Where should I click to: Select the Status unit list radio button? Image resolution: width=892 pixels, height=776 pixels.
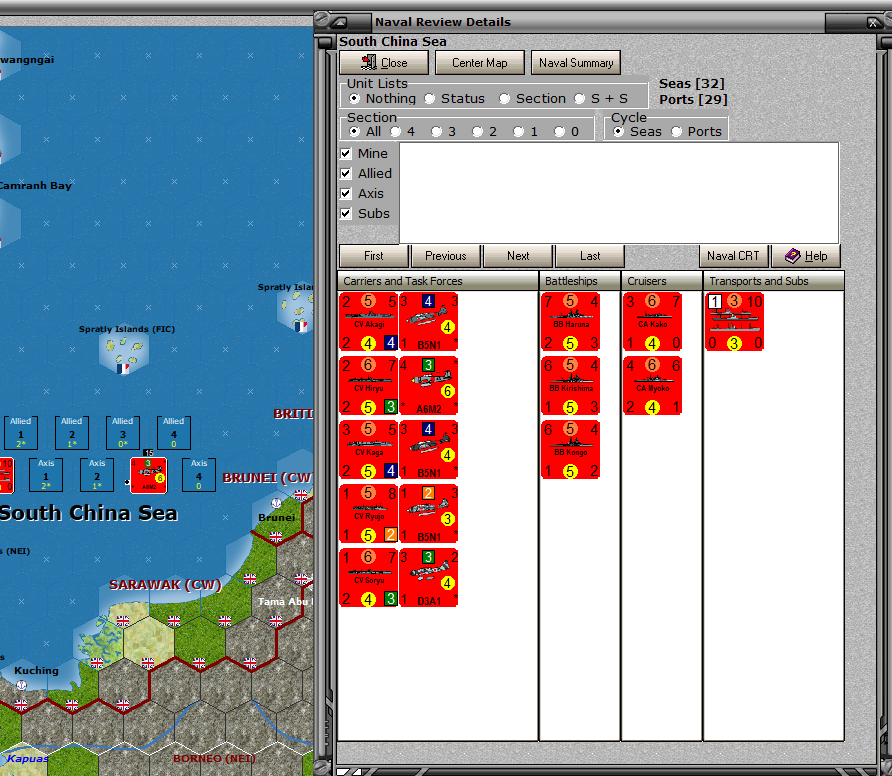click(x=430, y=99)
